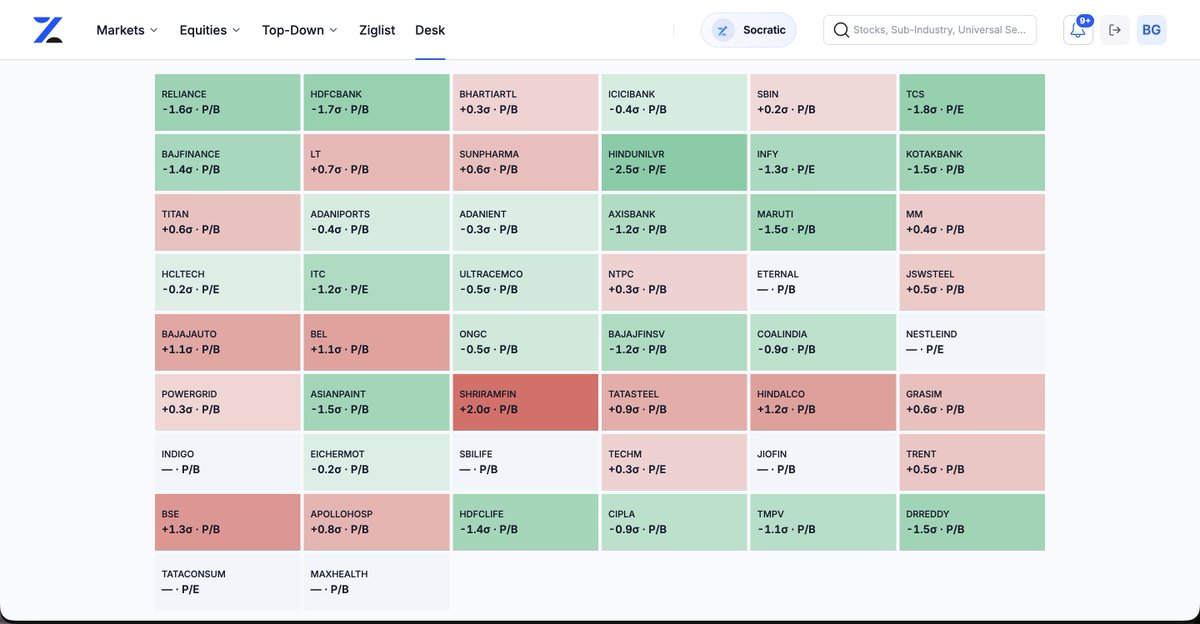Click the APOLLOHOSP tile

click(376, 522)
